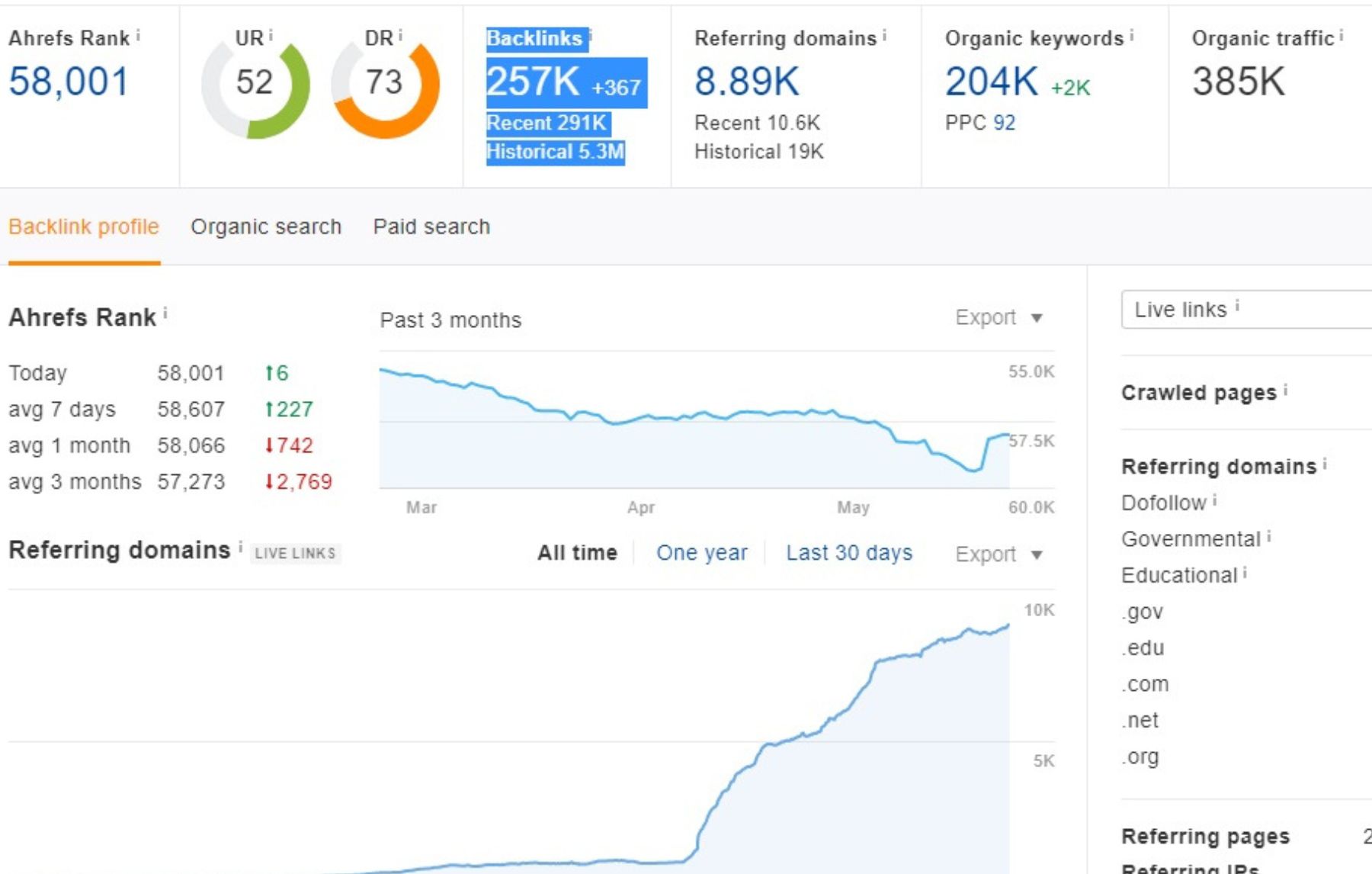Viewport: 1372px width, 874px height.
Task: Click info icon inside Live links box
Action: pos(1237,306)
